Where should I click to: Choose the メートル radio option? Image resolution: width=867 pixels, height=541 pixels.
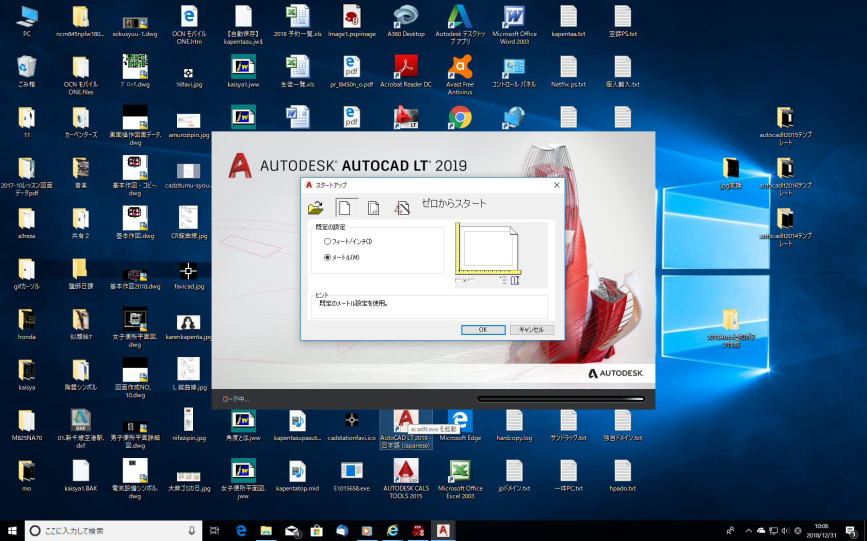[342, 257]
